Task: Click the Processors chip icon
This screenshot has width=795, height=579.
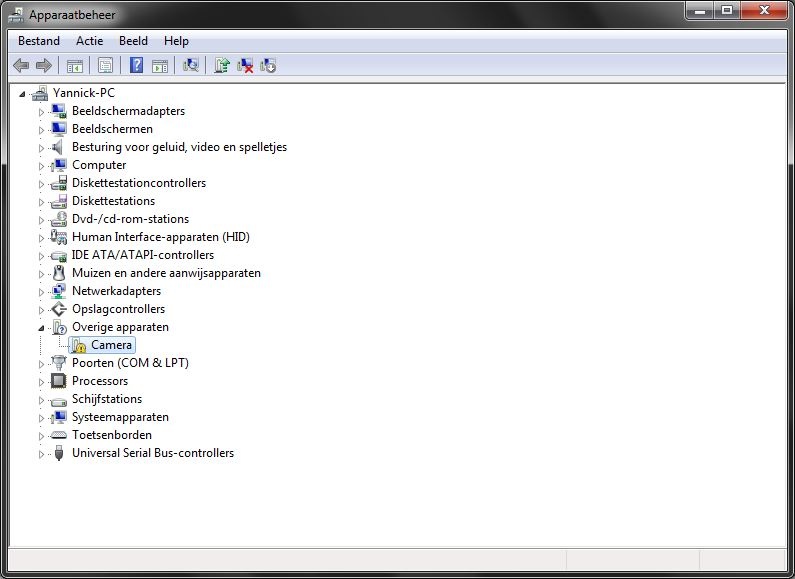Action: pyautogui.click(x=59, y=381)
